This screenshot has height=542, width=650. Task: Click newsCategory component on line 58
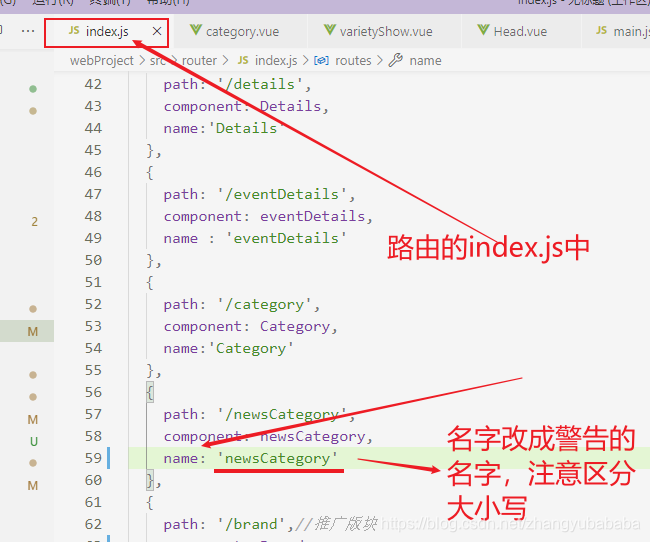click(x=312, y=436)
